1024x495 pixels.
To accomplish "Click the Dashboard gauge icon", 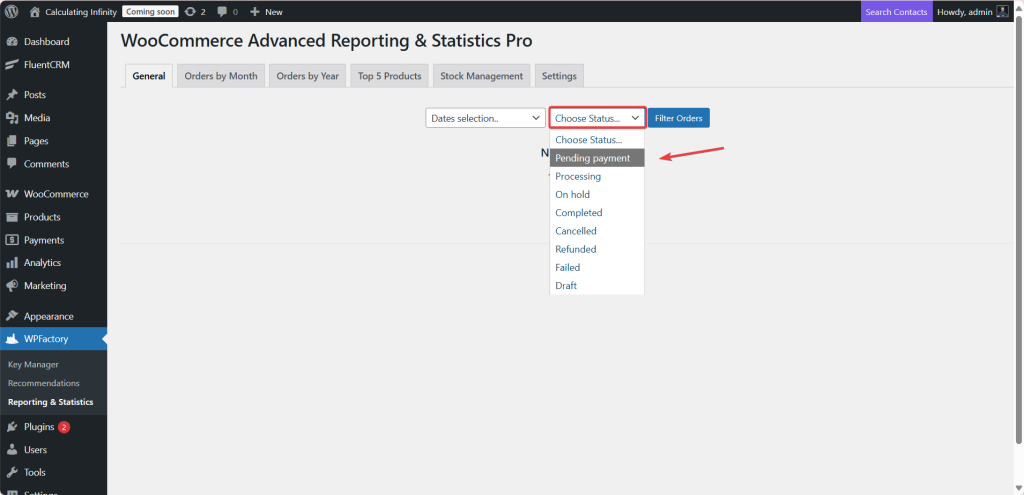I will (x=12, y=42).
